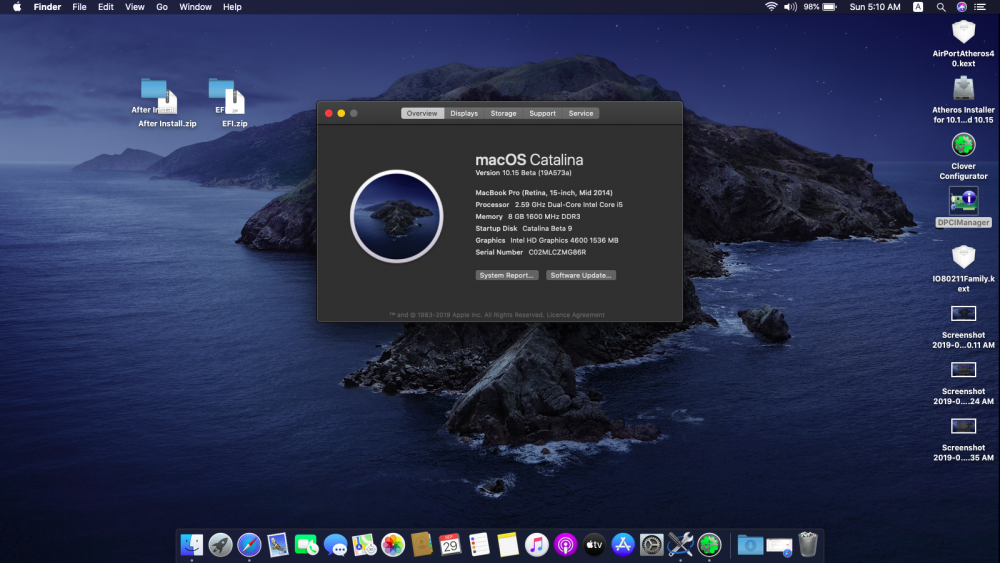Open Clover Configurator in the Dock
1000x563 pixels.
709,545
